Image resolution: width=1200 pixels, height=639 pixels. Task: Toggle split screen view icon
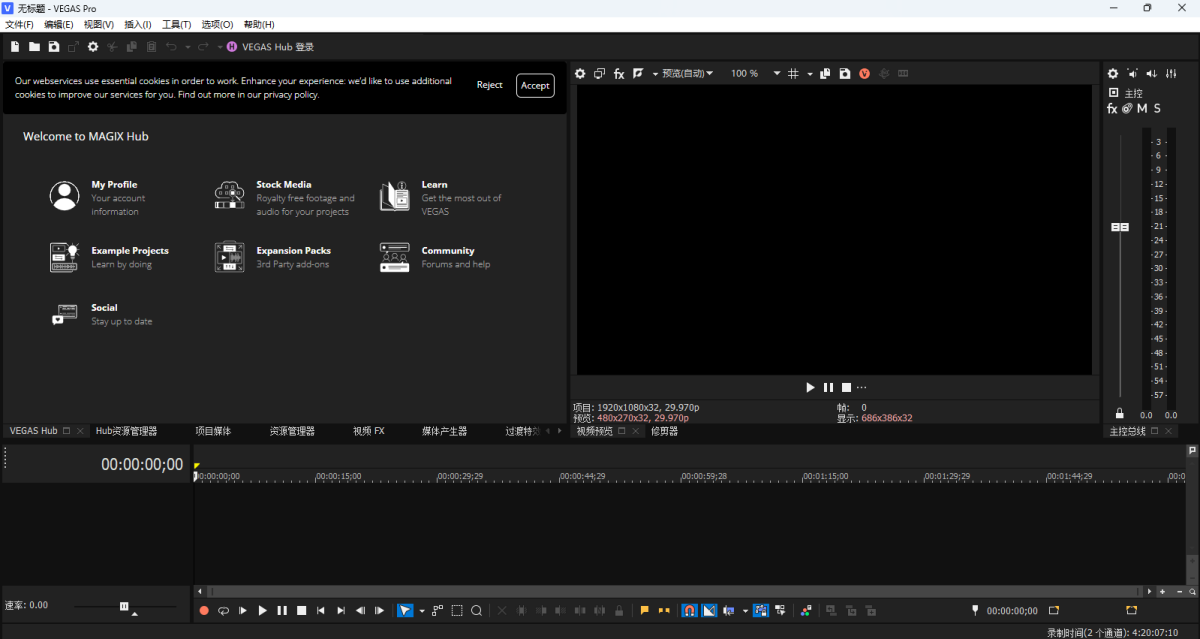[x=638, y=73]
